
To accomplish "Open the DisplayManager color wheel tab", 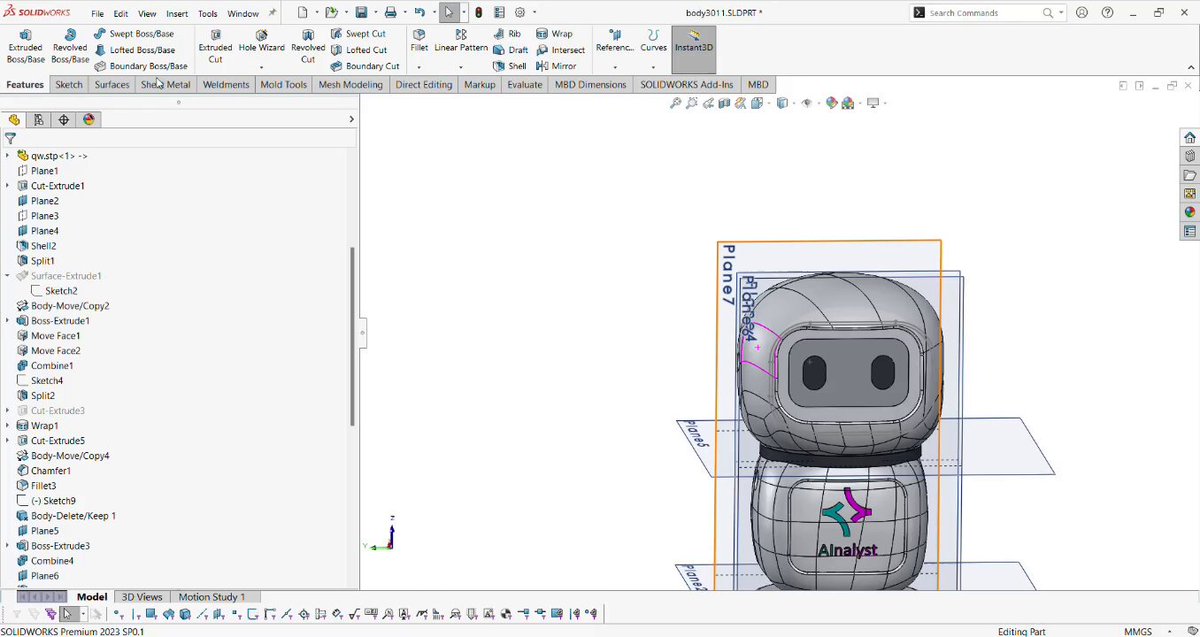I will click(x=88, y=120).
